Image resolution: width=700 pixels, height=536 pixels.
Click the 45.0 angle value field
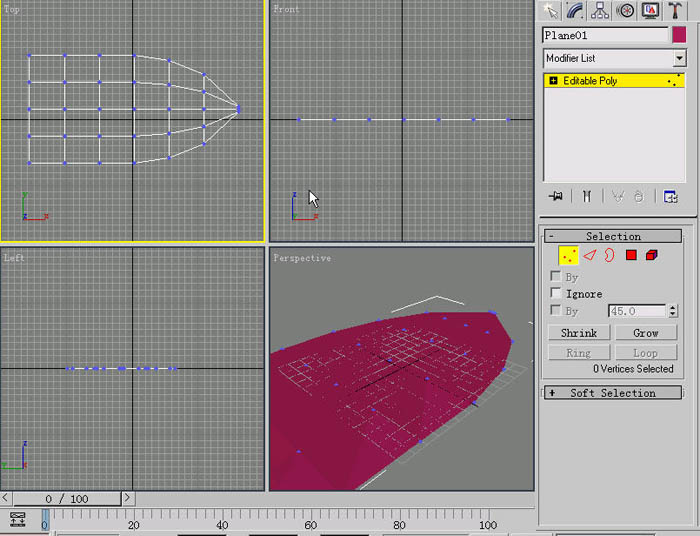click(x=638, y=311)
